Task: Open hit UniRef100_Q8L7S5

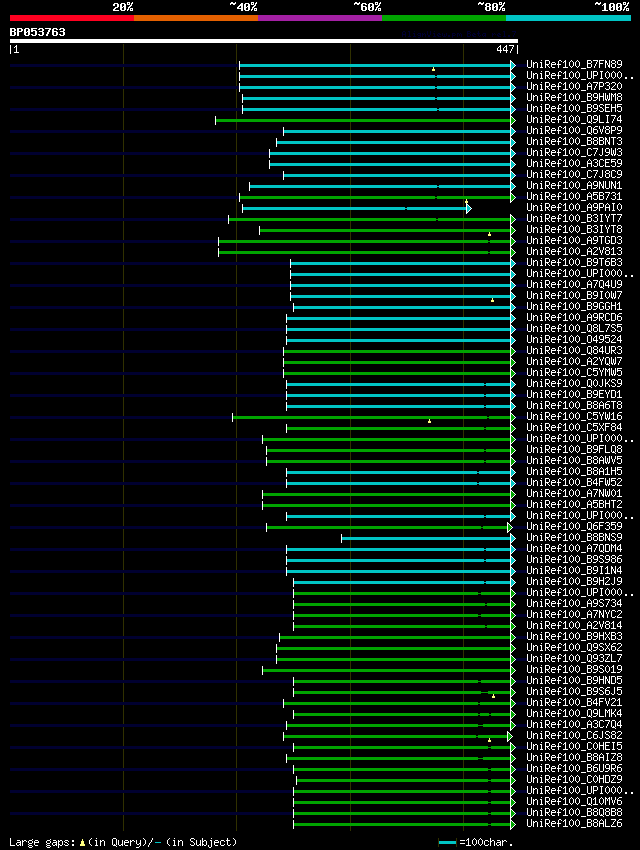Action: 574,329
